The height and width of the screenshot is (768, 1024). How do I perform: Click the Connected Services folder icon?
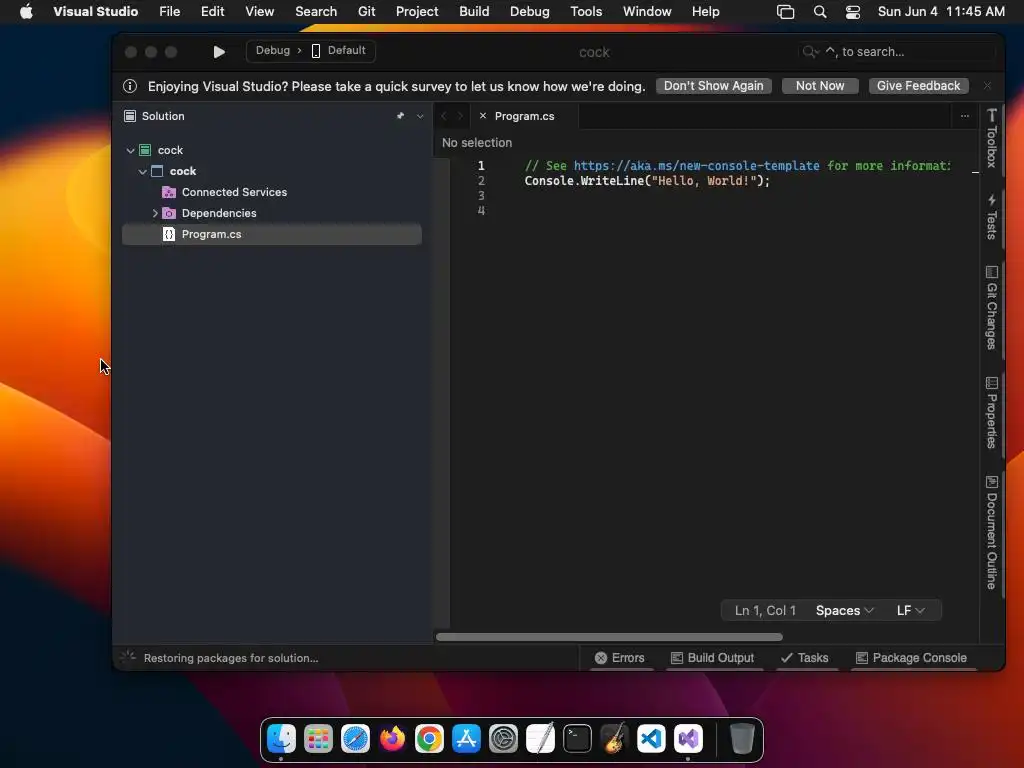168,192
